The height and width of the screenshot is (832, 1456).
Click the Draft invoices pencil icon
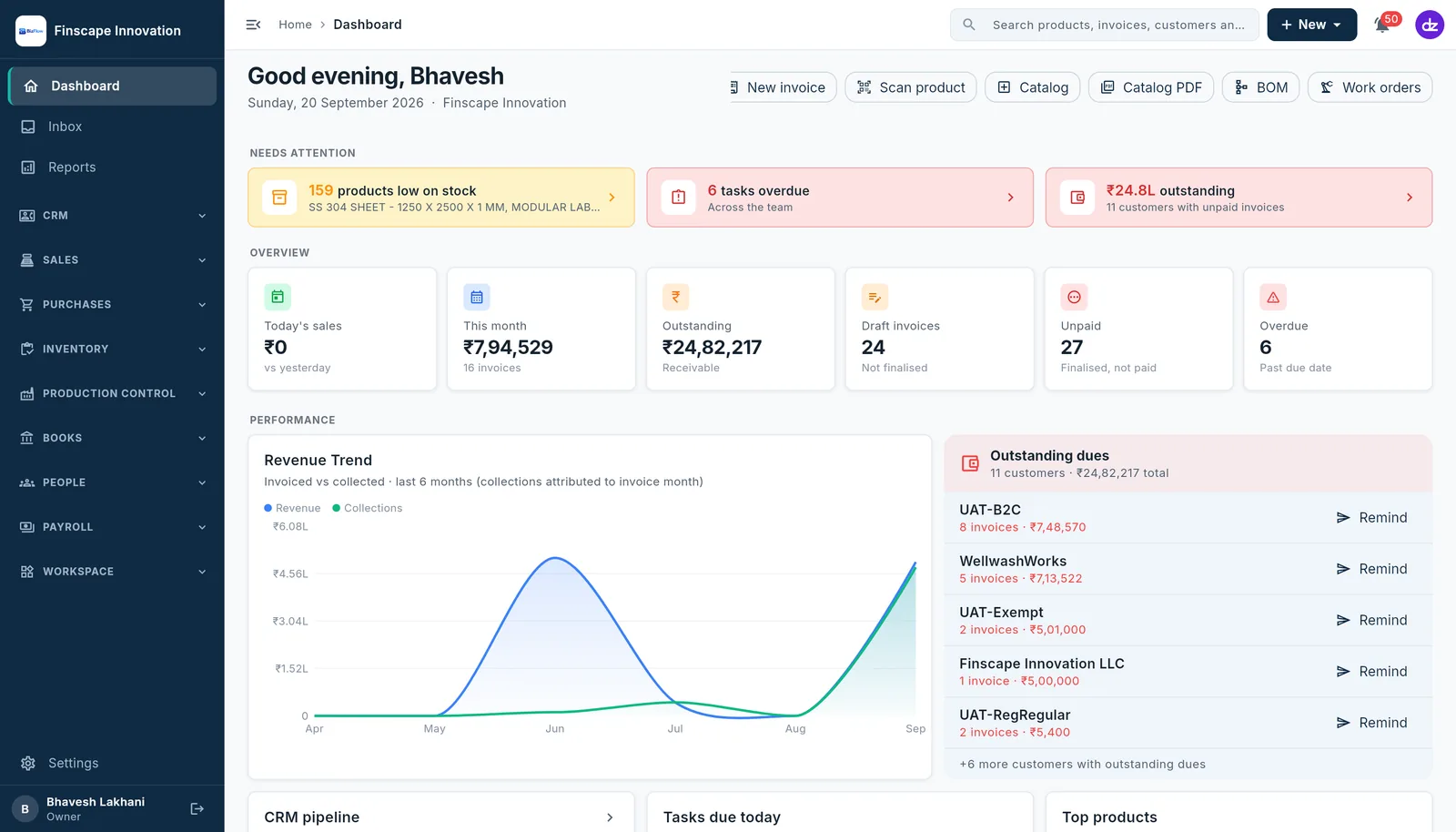click(x=875, y=297)
